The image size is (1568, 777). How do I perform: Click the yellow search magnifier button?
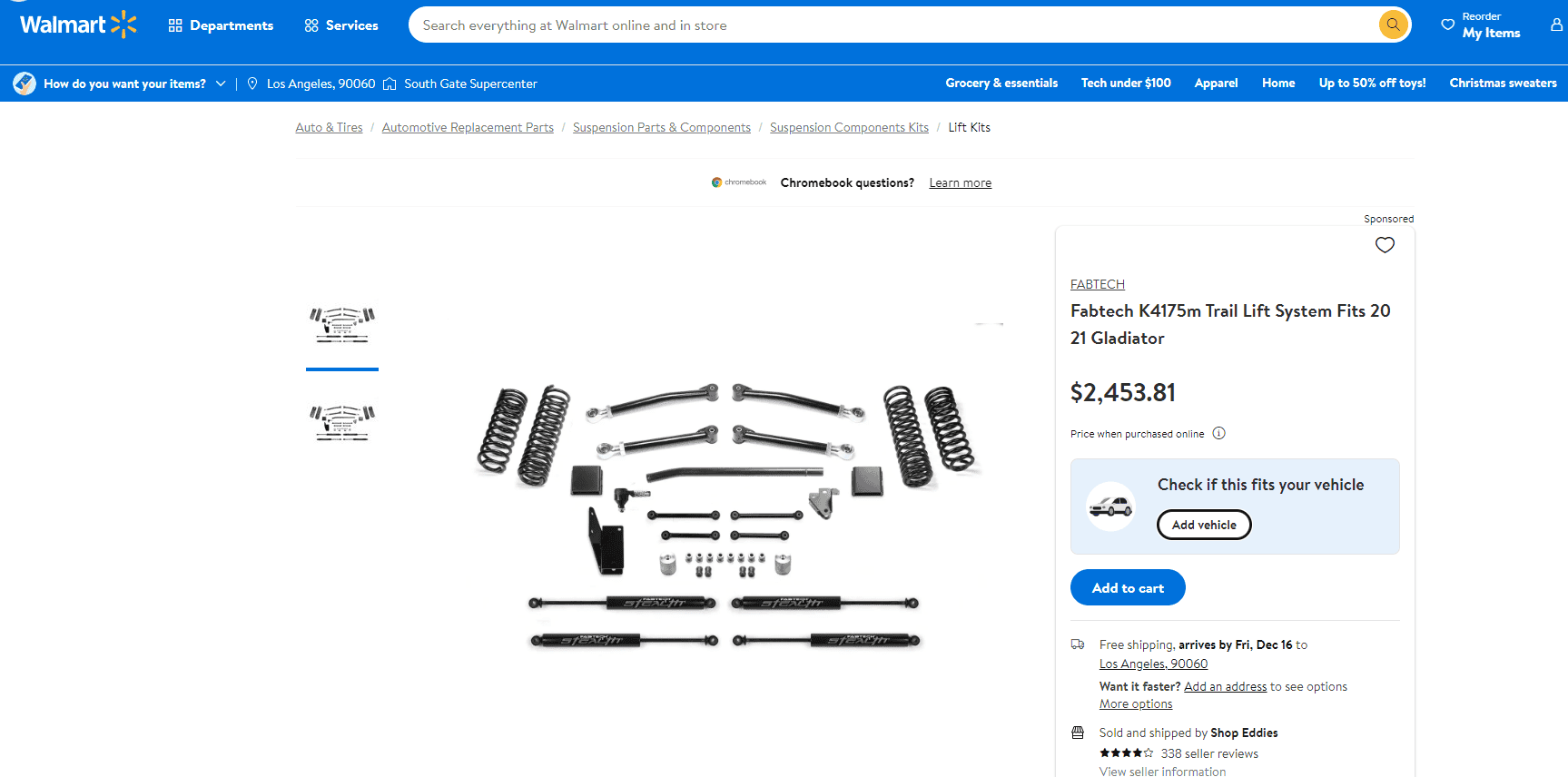1393,25
